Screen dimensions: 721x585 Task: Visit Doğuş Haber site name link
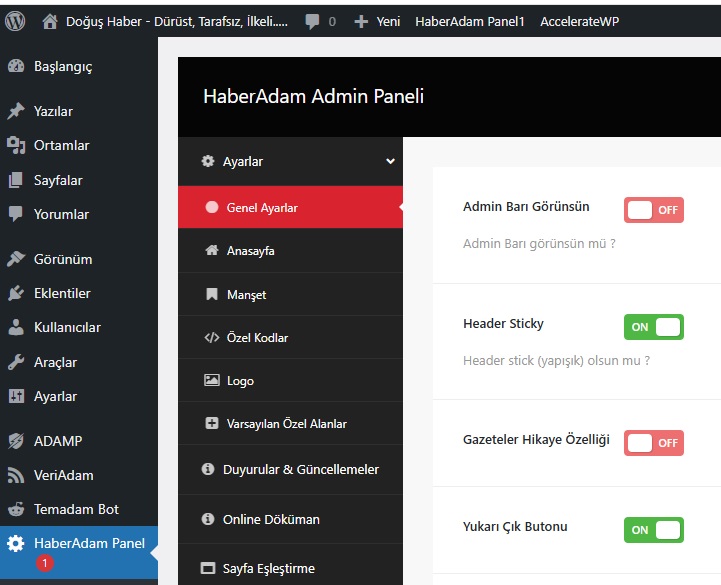[177, 22]
